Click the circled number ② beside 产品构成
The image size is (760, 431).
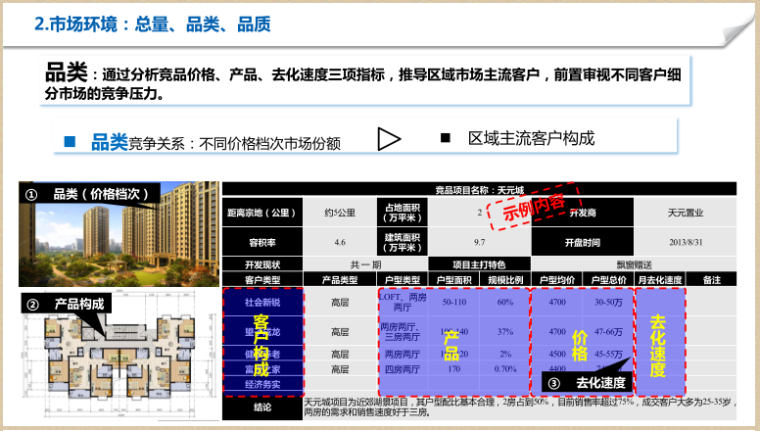(32, 304)
